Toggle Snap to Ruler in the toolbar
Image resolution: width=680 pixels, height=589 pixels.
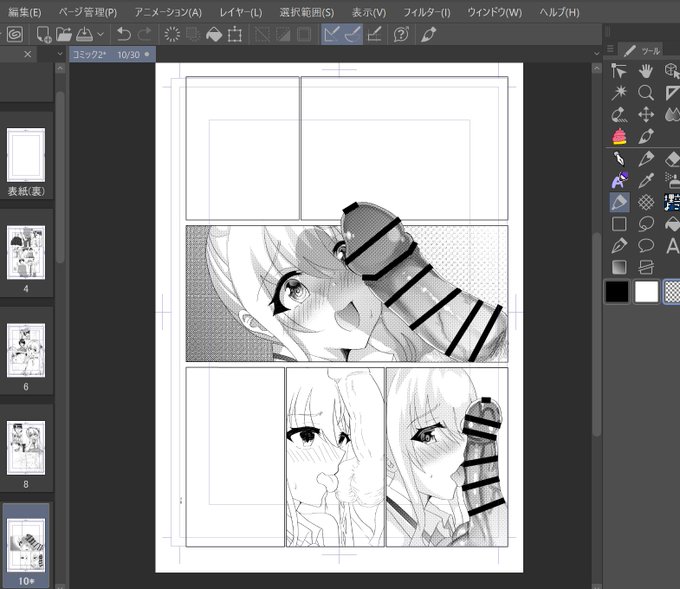(331, 34)
